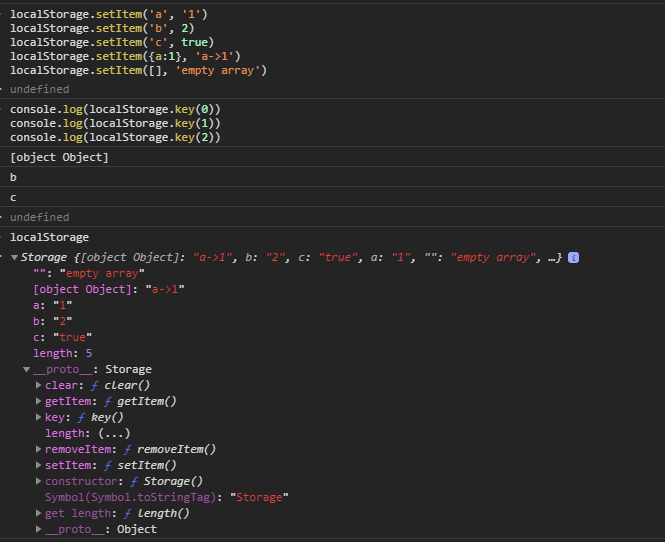Click the setItem([], 'empty array') code line
This screenshot has width=665, height=542.
[139, 70]
